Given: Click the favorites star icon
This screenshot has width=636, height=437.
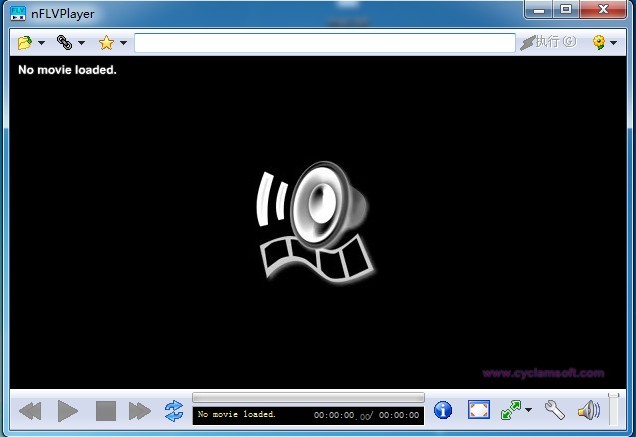Looking at the screenshot, I should pos(106,43).
